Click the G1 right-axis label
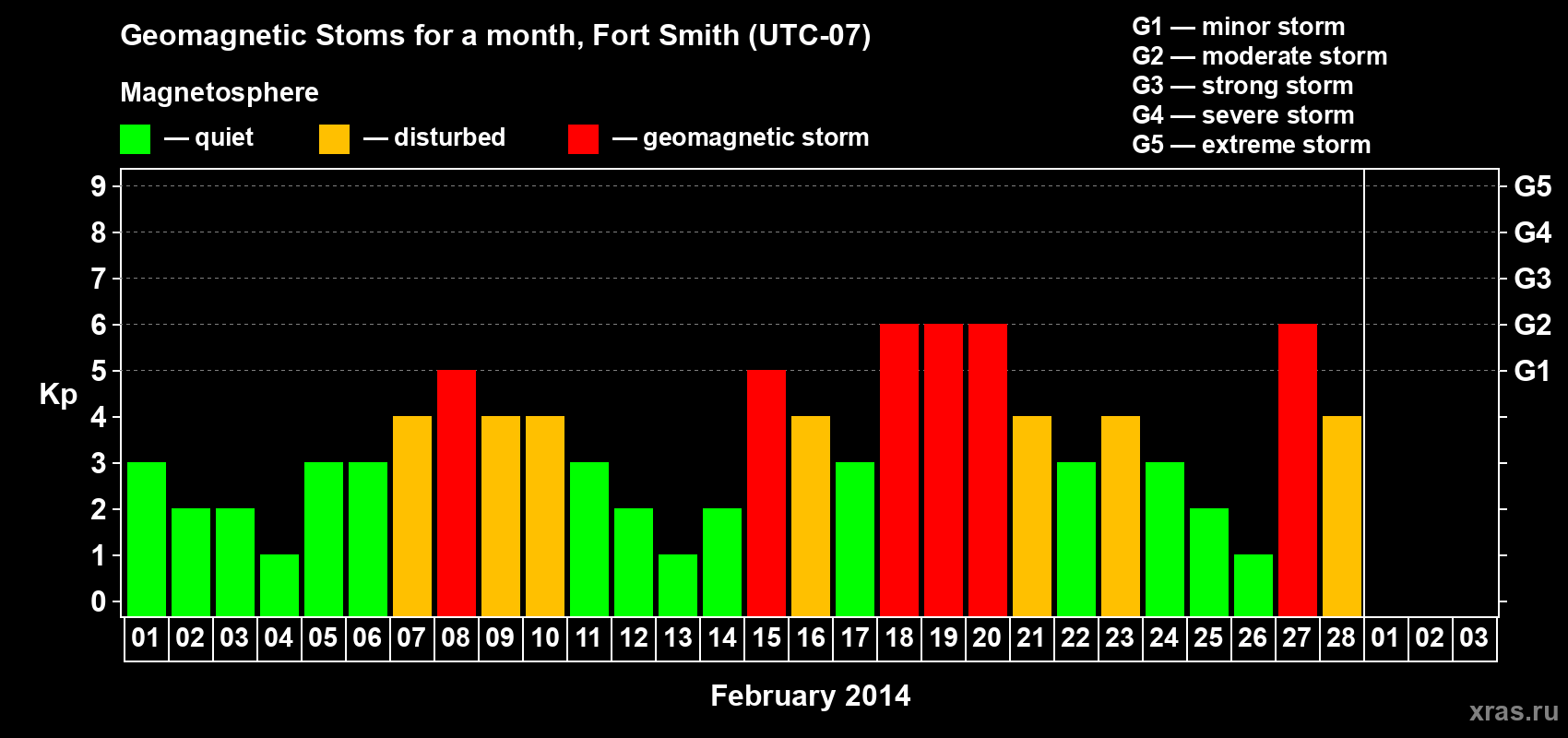This screenshot has height=738, width=1568. 1532,371
